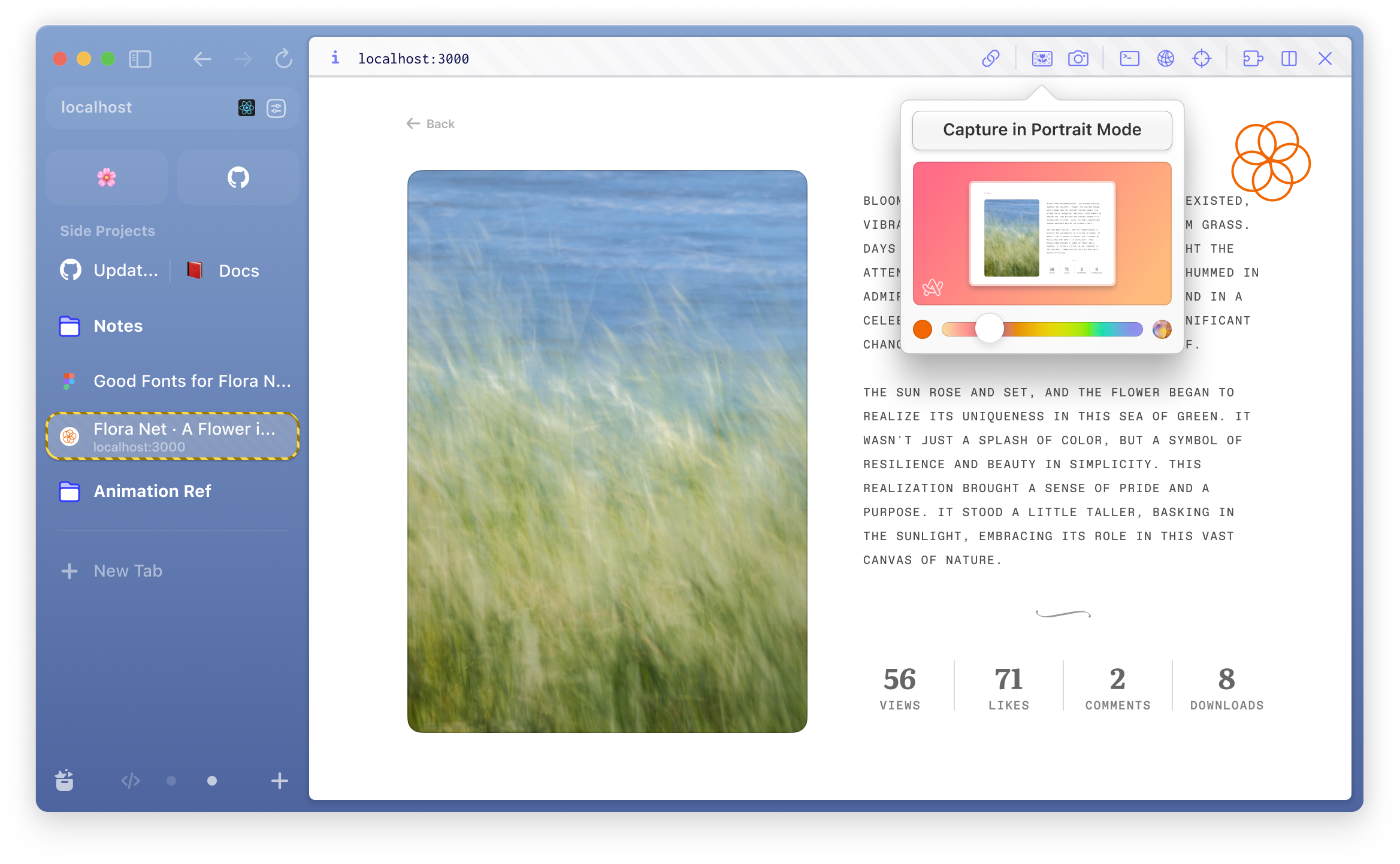Click the React devtools icon in sidebar
The height and width of the screenshot is (864, 1400).
point(247,108)
